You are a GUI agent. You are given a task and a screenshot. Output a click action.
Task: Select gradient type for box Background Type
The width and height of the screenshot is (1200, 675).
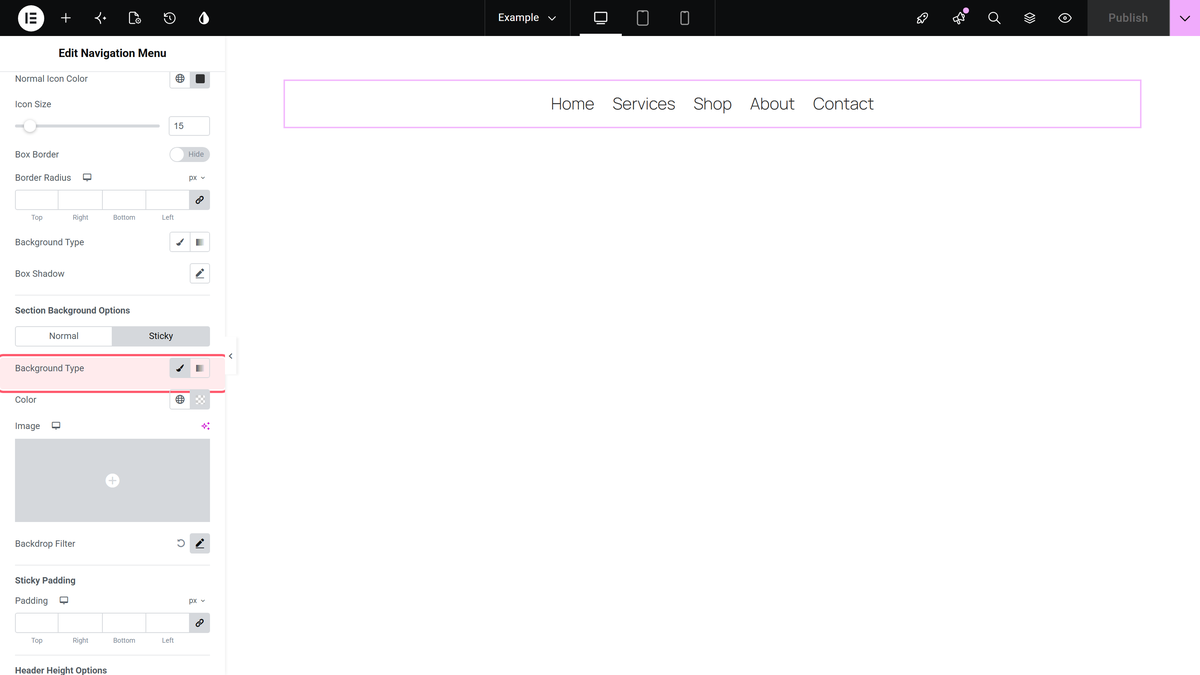point(200,242)
